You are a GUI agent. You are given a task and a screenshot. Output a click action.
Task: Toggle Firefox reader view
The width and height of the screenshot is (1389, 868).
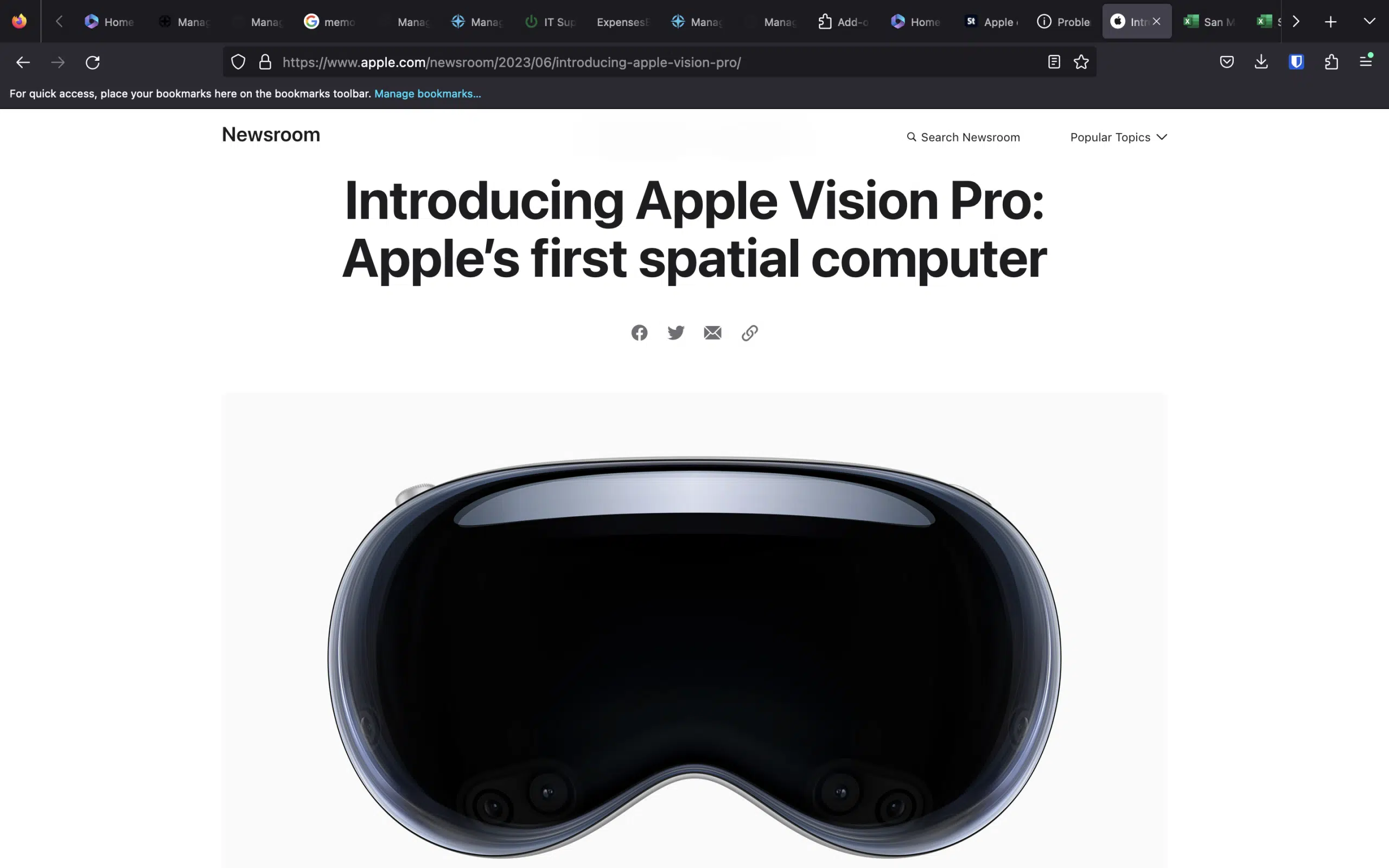1053,62
